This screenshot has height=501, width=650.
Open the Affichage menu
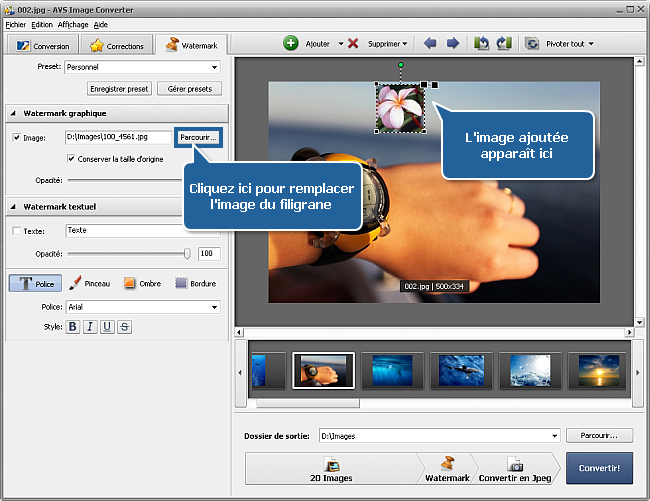pyautogui.click(x=71, y=23)
